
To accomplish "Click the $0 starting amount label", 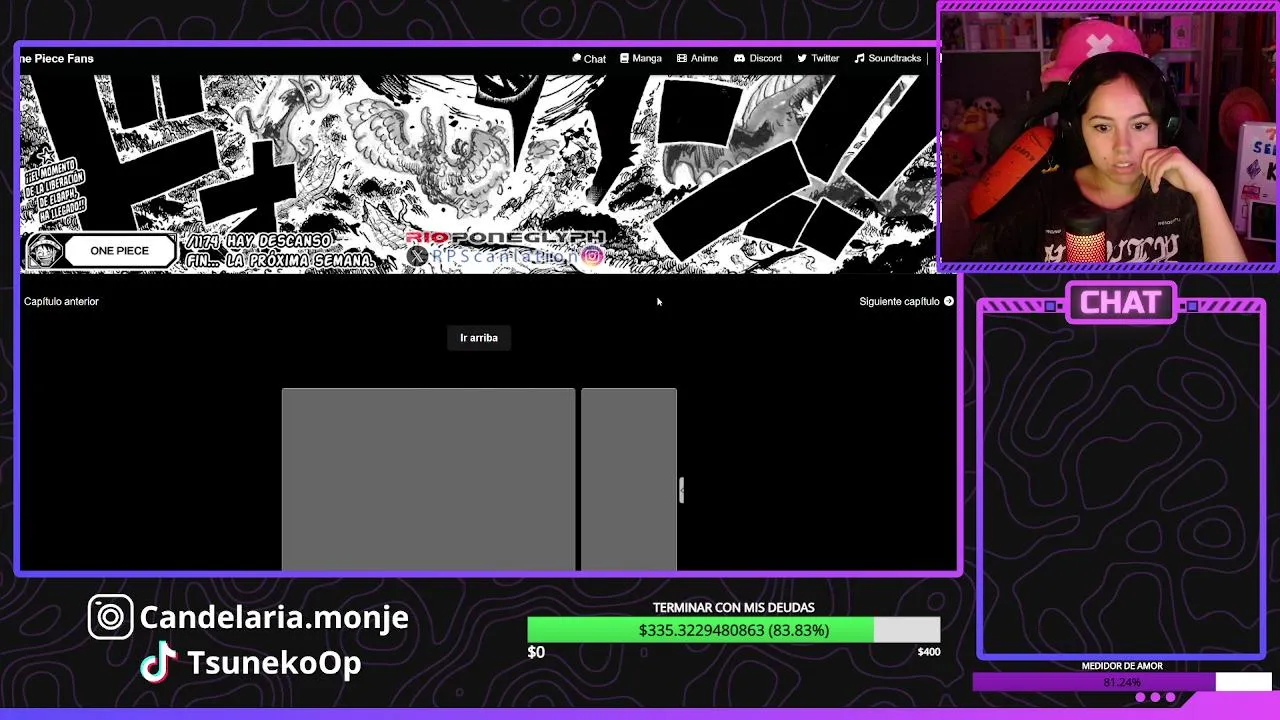I will pyautogui.click(x=536, y=652).
